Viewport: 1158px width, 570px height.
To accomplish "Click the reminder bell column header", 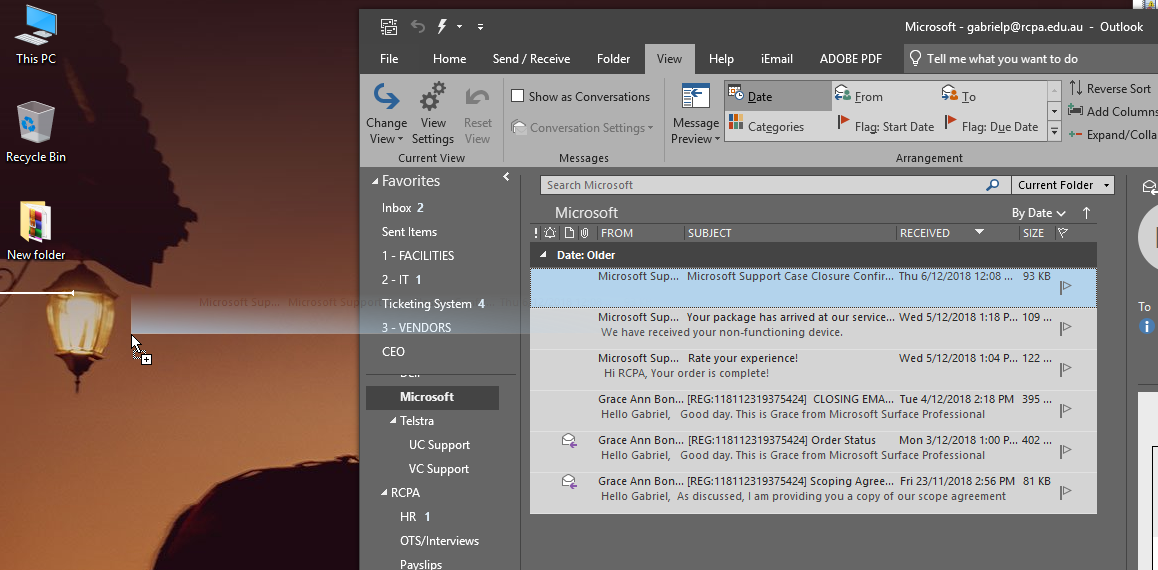I will (550, 233).
